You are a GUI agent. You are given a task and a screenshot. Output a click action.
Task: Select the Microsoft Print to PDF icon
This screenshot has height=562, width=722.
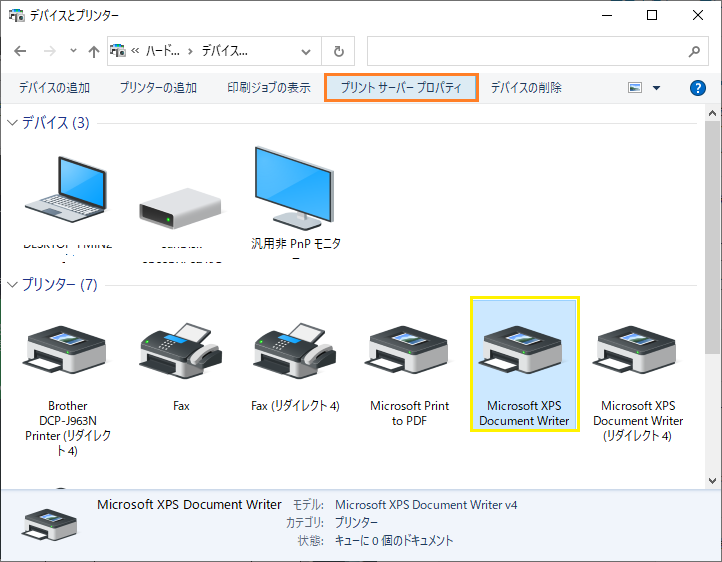407,350
